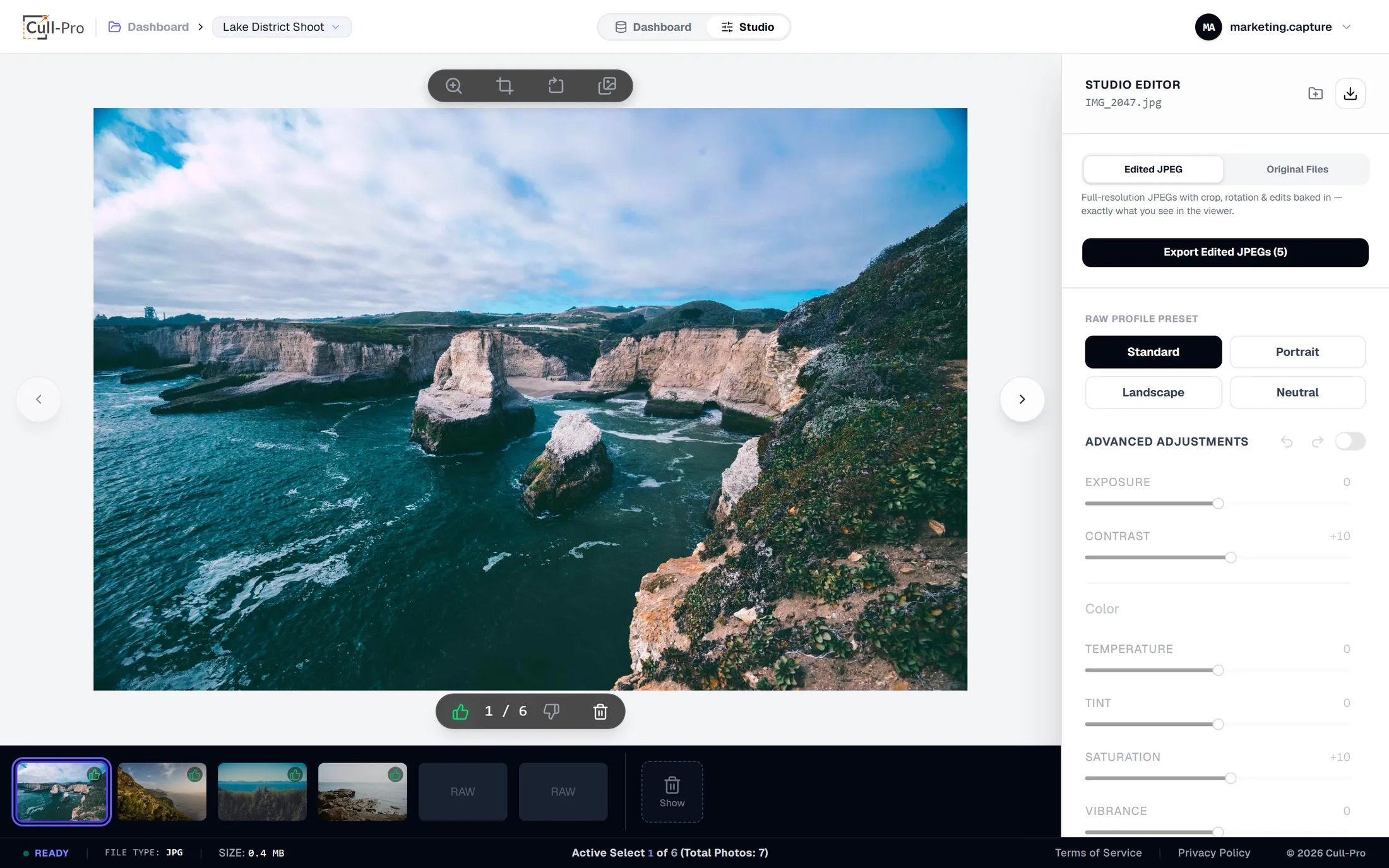This screenshot has width=1389, height=868.
Task: Select the crop tool icon
Action: (504, 86)
